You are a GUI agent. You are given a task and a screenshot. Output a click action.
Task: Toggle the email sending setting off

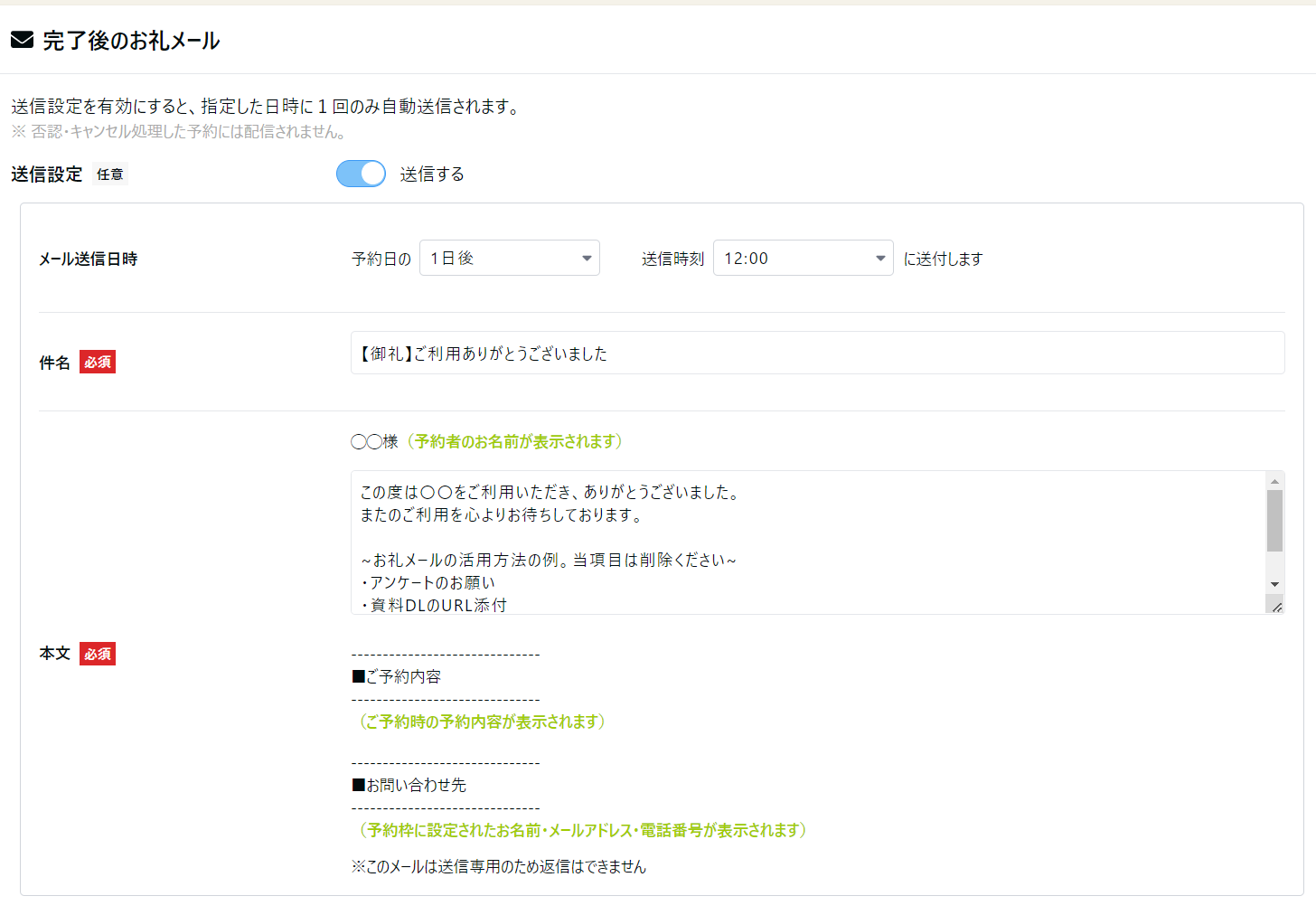tap(361, 174)
